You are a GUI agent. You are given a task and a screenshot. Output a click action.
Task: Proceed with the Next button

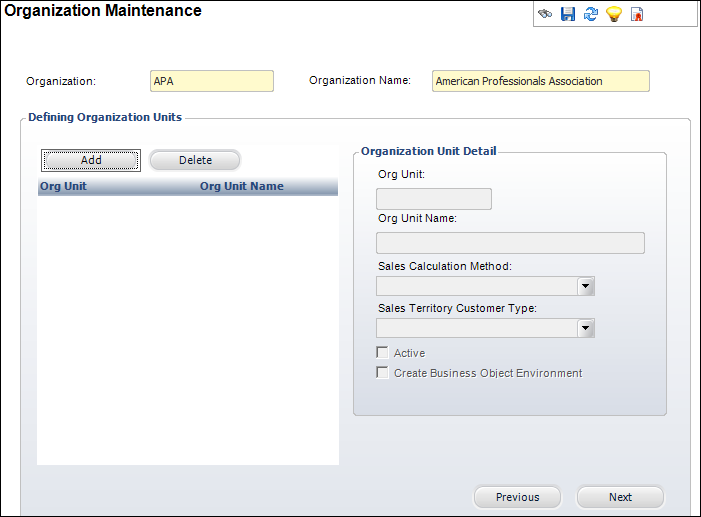click(x=620, y=497)
